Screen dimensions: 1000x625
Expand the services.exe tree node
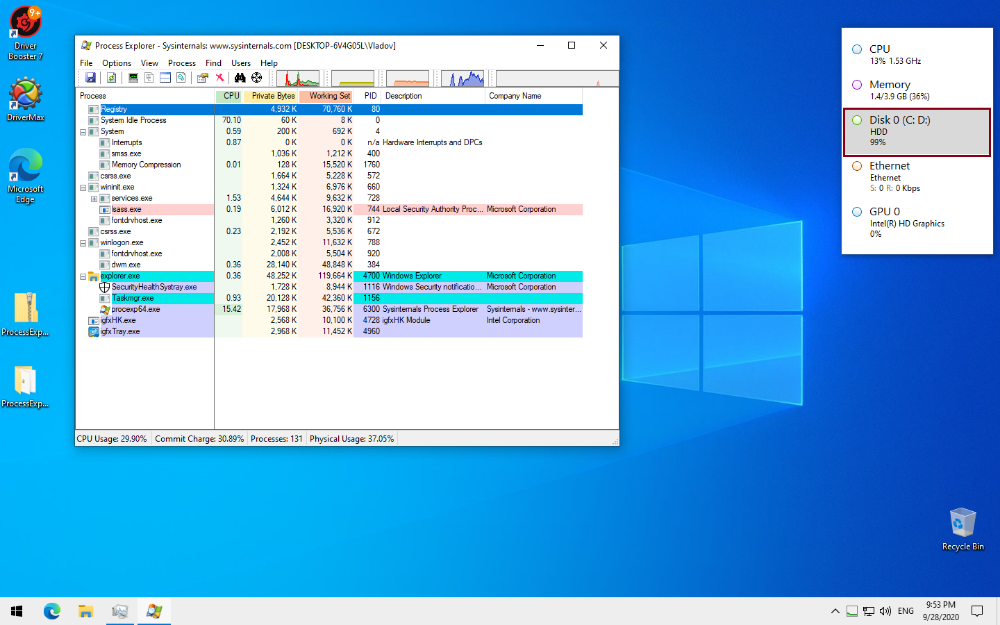tap(94, 199)
